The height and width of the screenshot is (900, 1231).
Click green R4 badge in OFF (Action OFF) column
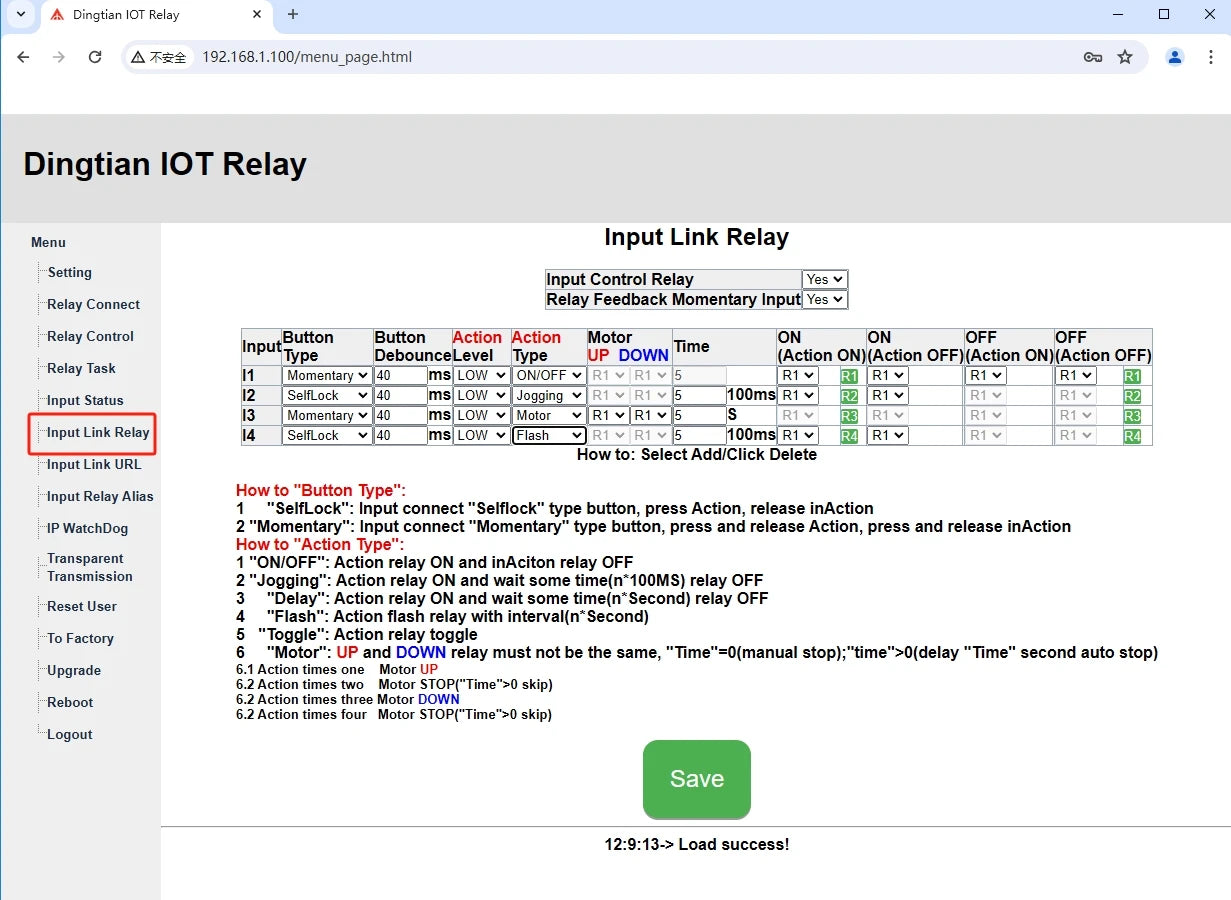[x=1132, y=436]
